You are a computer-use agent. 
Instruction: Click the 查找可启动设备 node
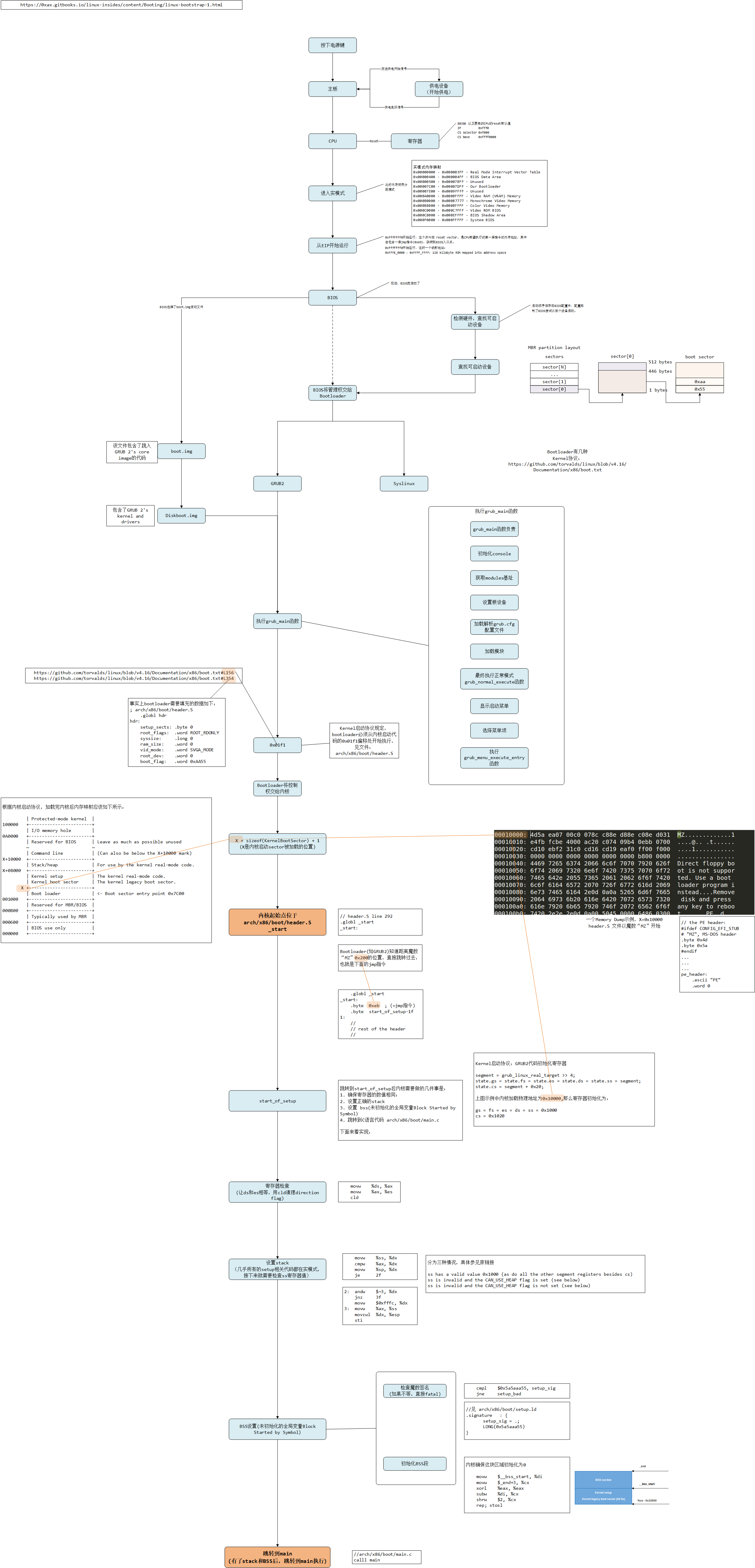coord(475,367)
